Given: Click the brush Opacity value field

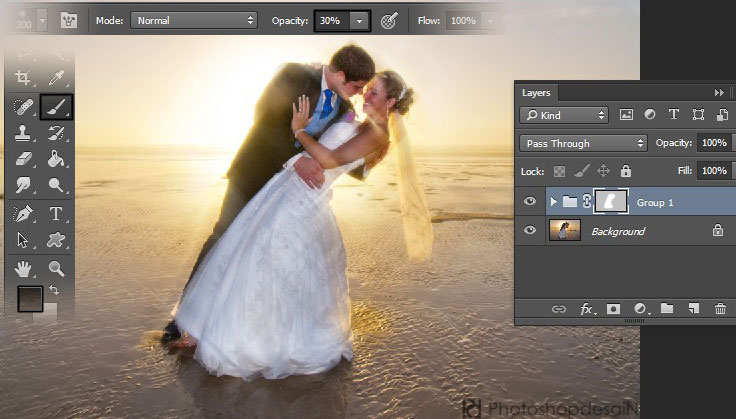Looking at the screenshot, I should coord(332,20).
